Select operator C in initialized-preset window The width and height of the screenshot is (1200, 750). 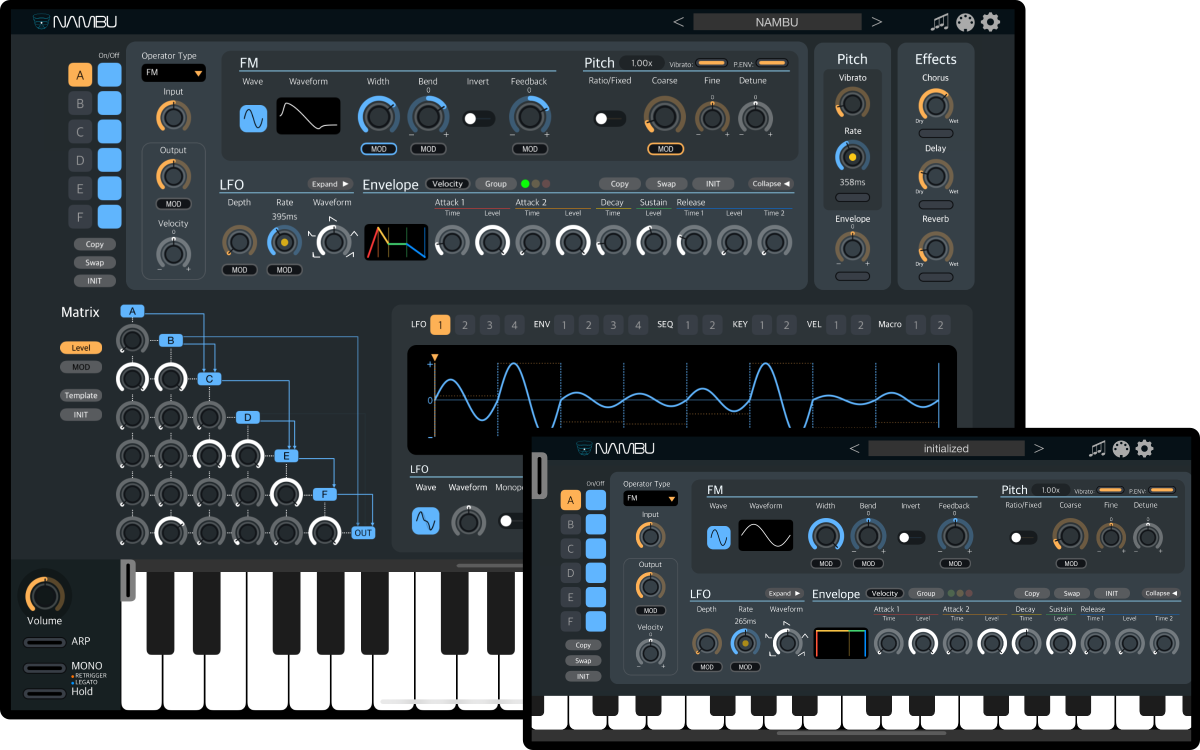click(571, 548)
